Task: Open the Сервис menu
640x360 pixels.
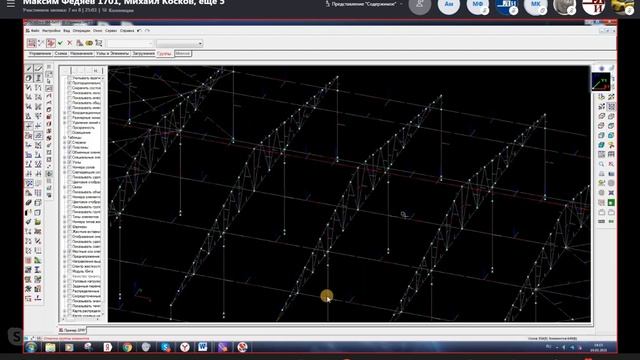Action: point(111,31)
